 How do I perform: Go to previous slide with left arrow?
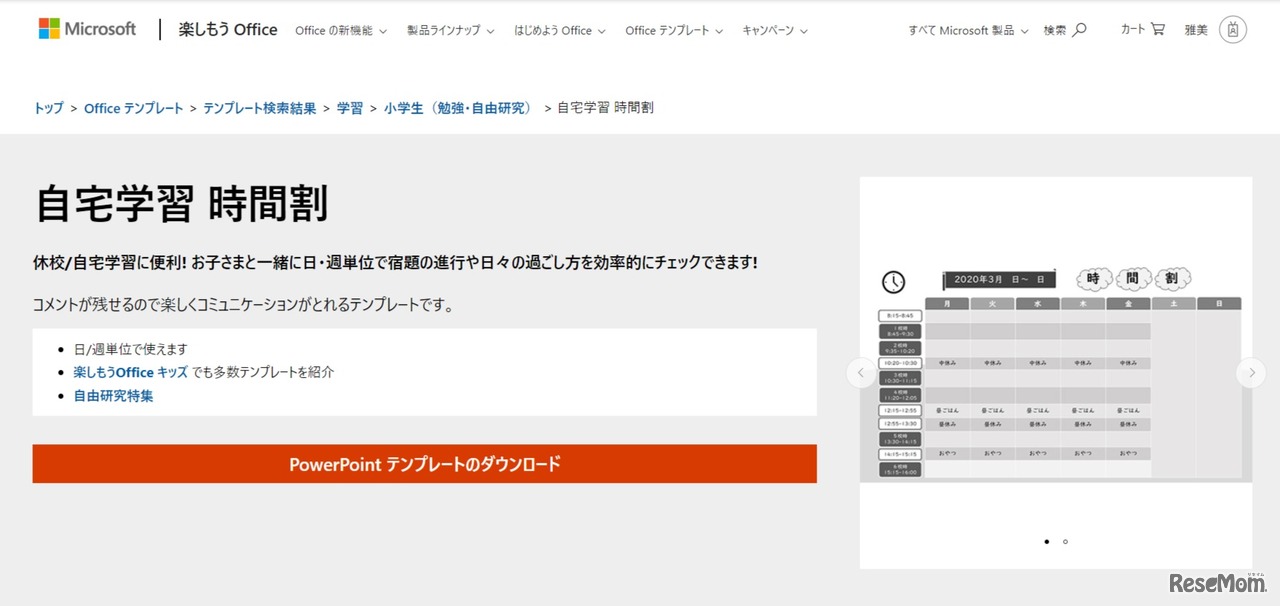click(x=860, y=373)
